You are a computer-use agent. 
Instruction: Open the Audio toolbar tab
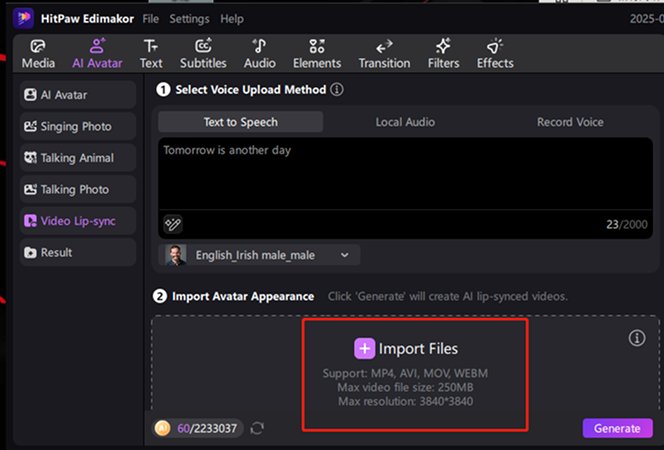click(x=260, y=54)
